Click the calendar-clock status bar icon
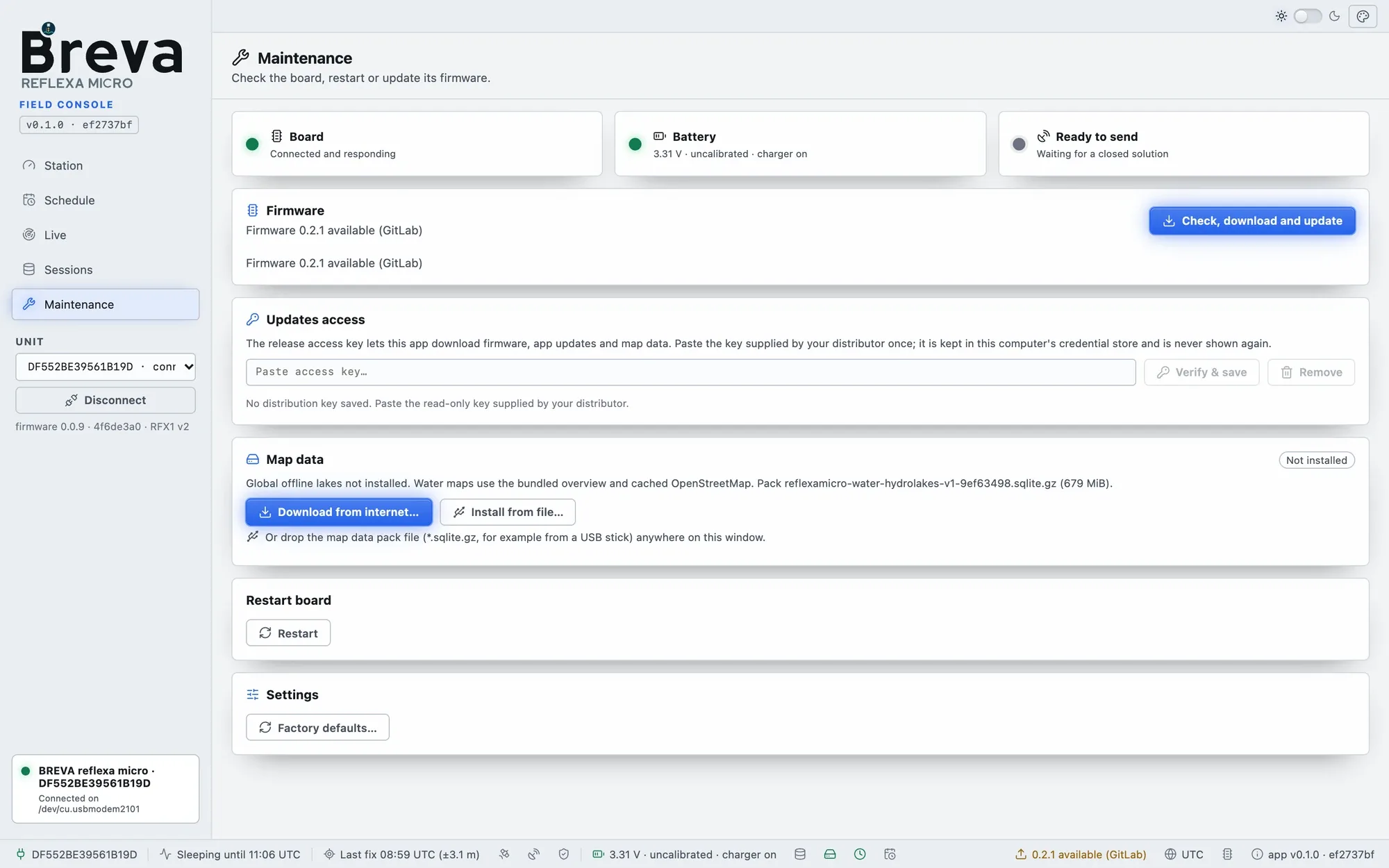This screenshot has height=868, width=1389. click(x=890, y=854)
